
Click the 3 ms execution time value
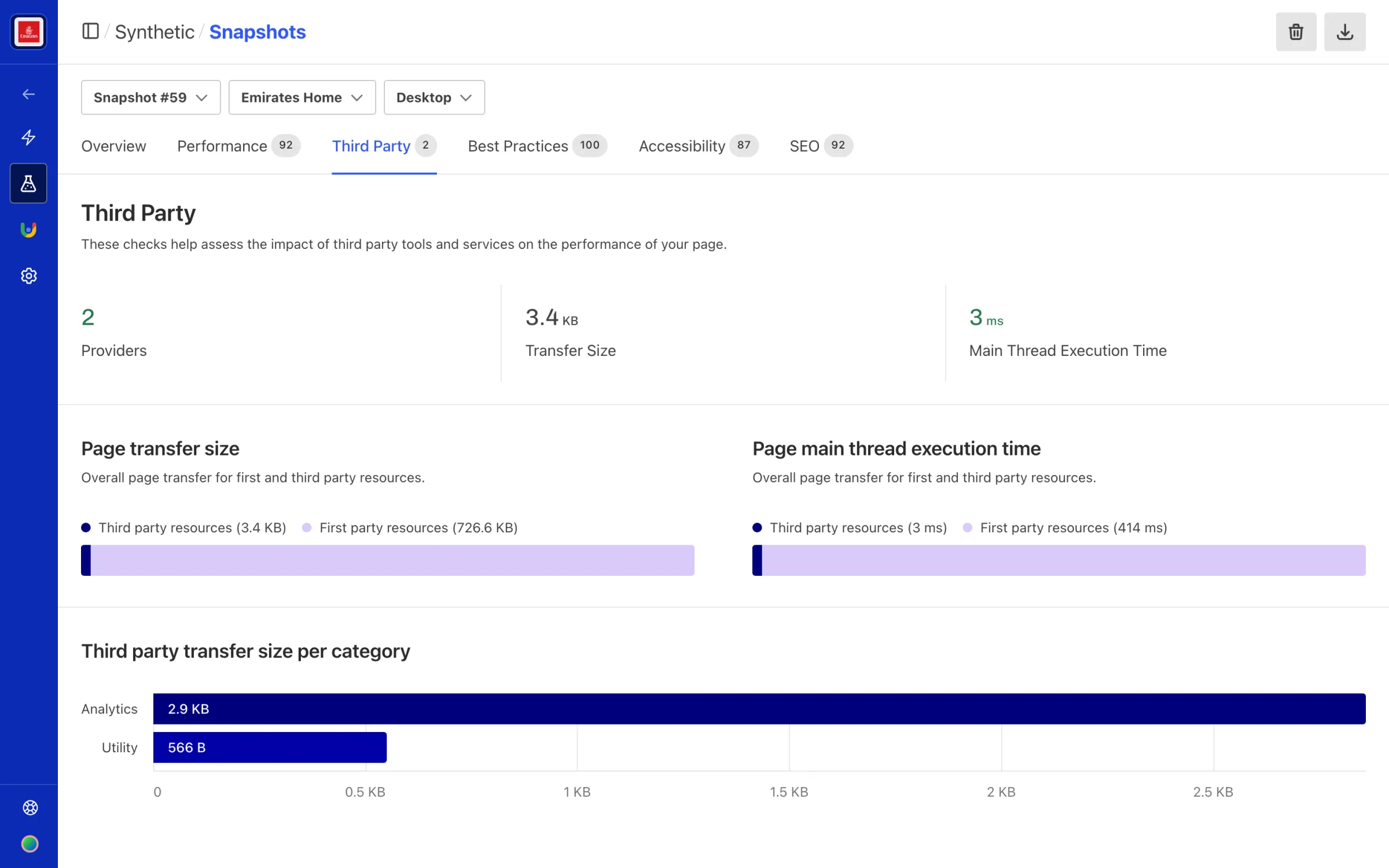pyautogui.click(x=986, y=317)
